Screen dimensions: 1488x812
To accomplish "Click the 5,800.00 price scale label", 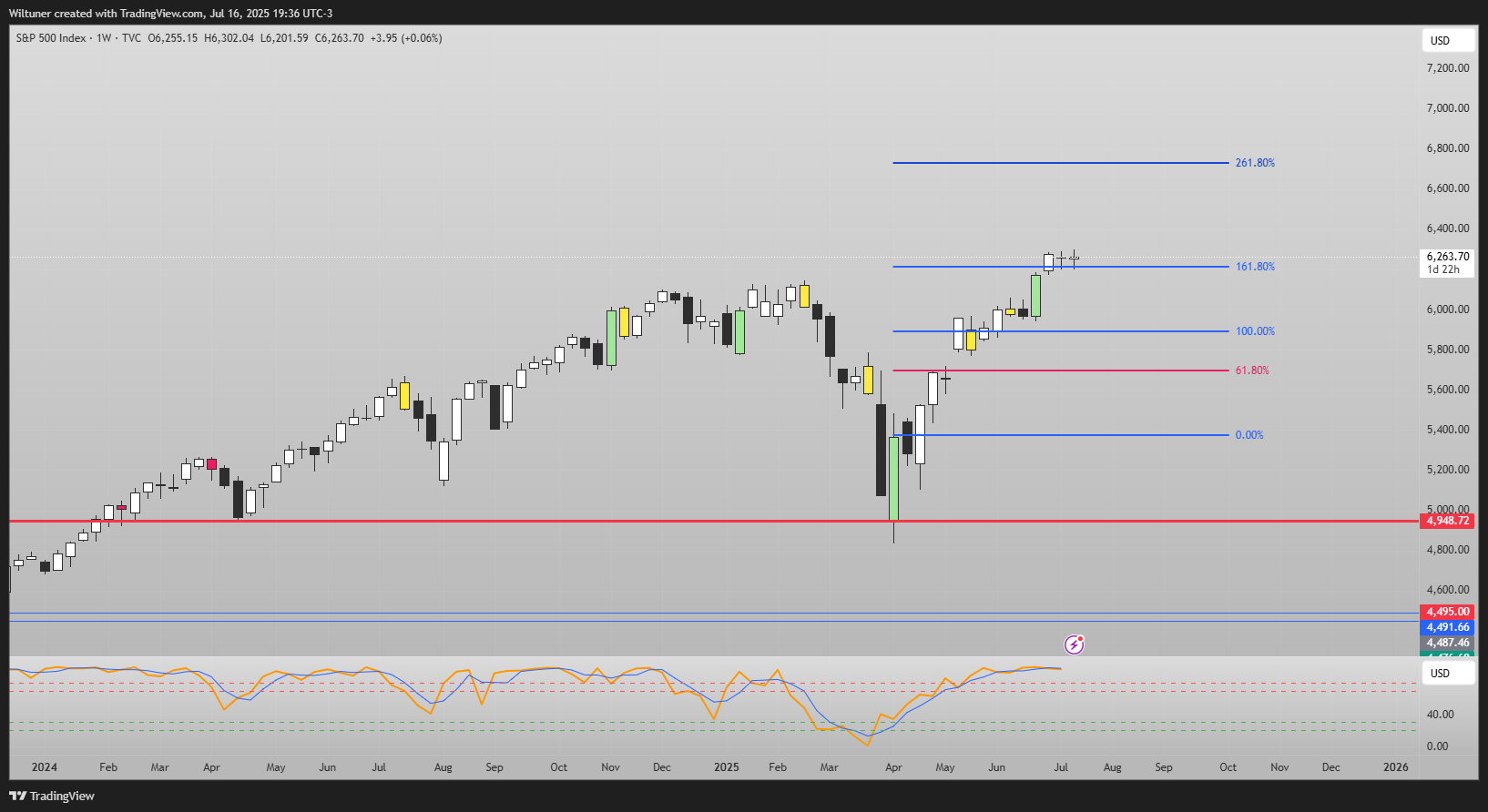I will click(1448, 350).
